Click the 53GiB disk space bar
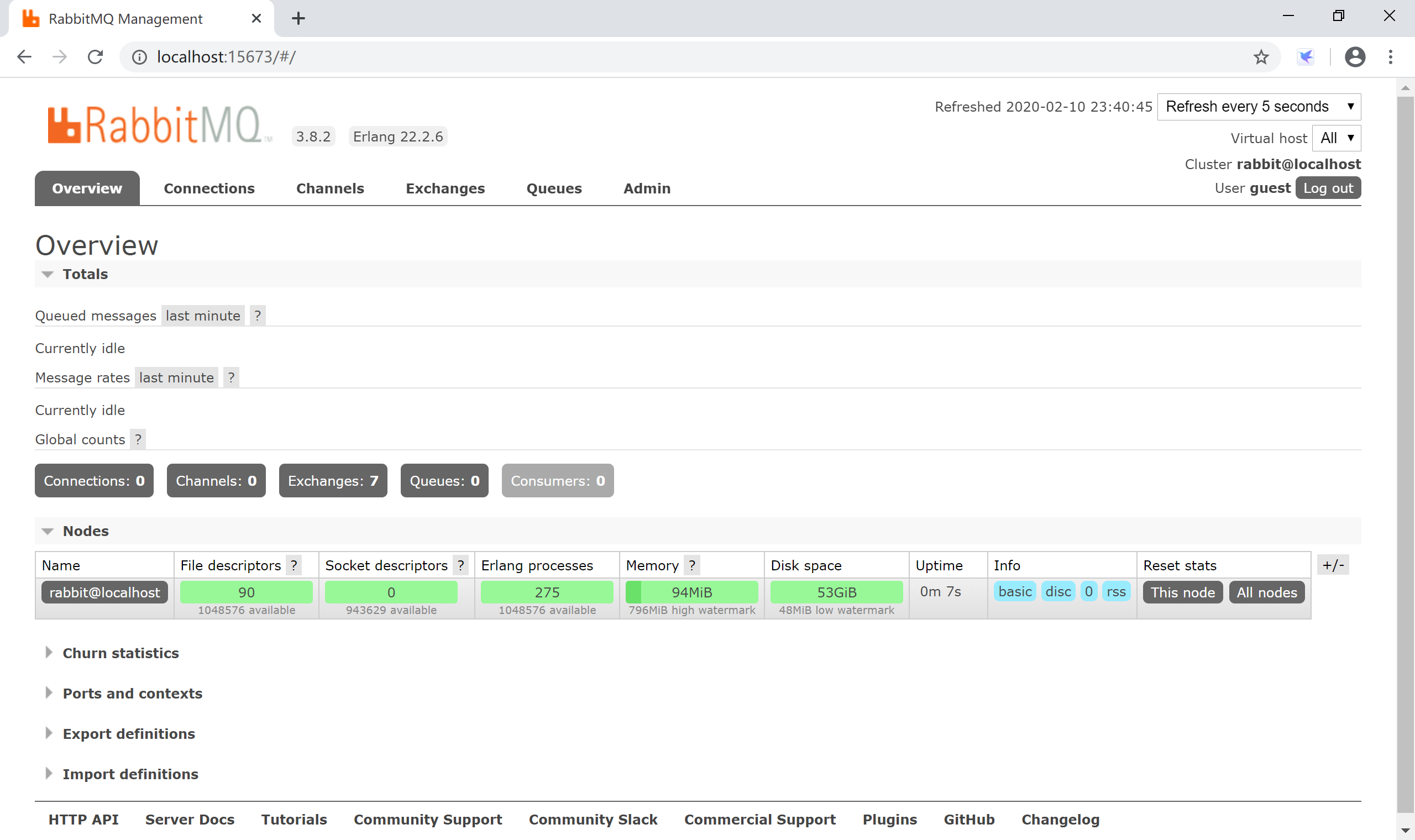 836,592
